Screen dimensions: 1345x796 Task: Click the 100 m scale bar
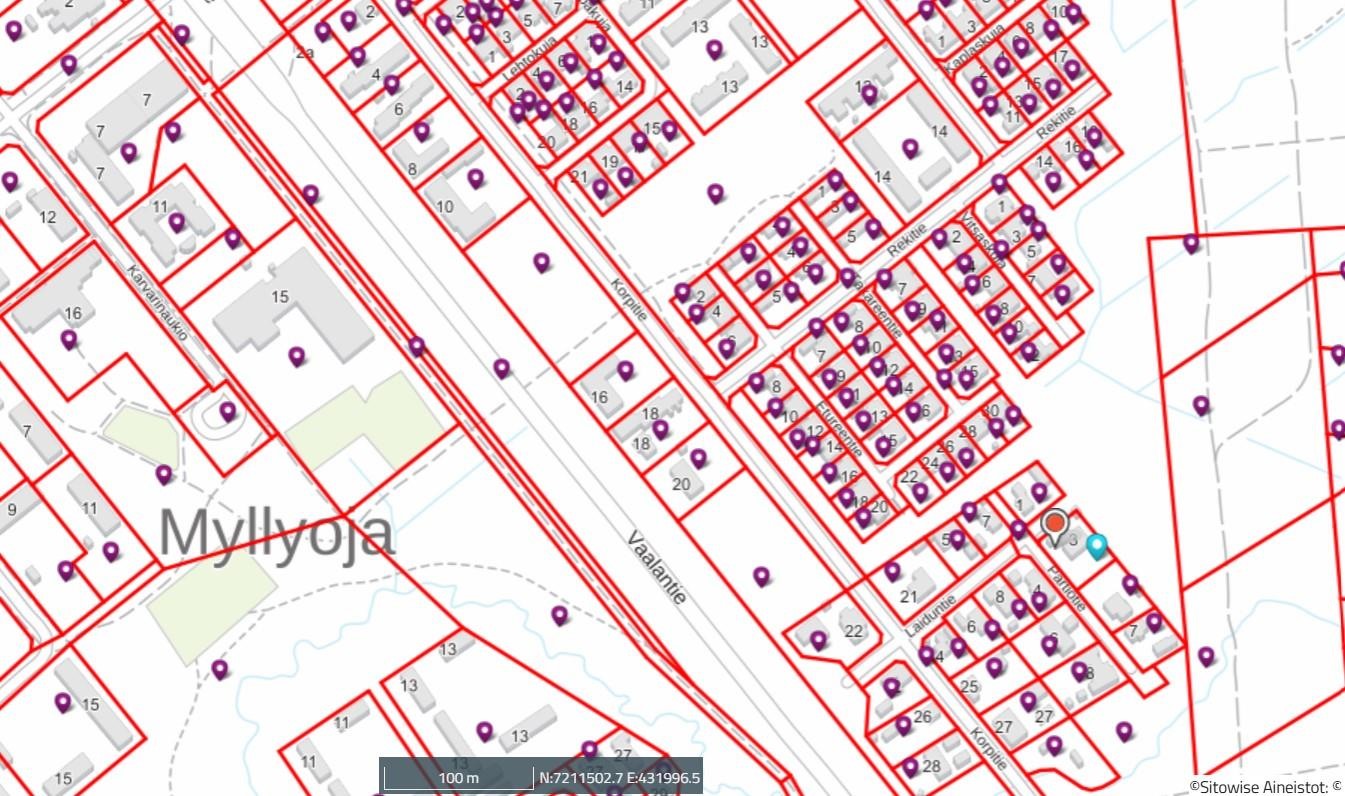pyautogui.click(x=458, y=777)
